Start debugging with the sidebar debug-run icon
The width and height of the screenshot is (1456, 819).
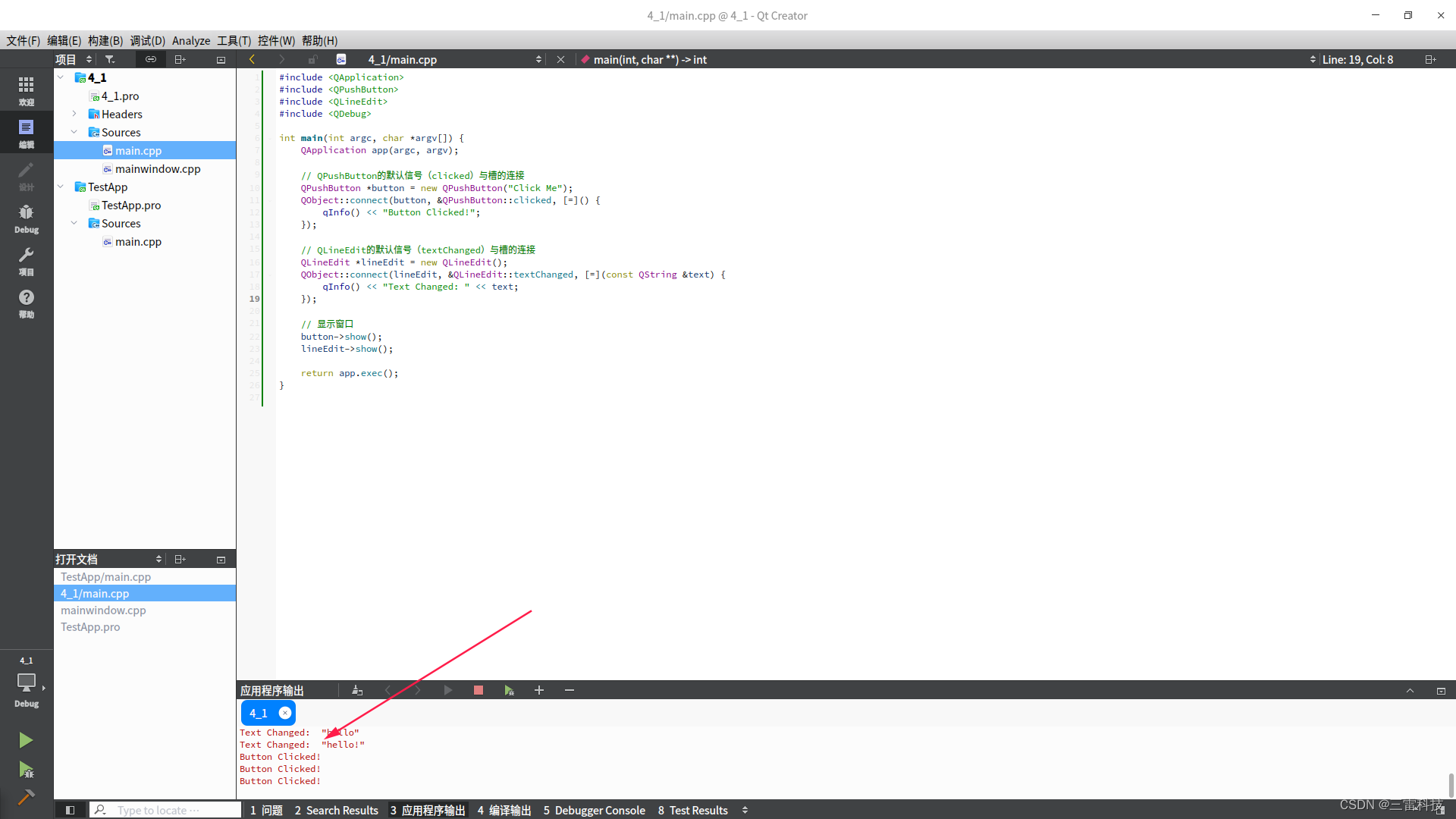point(26,770)
